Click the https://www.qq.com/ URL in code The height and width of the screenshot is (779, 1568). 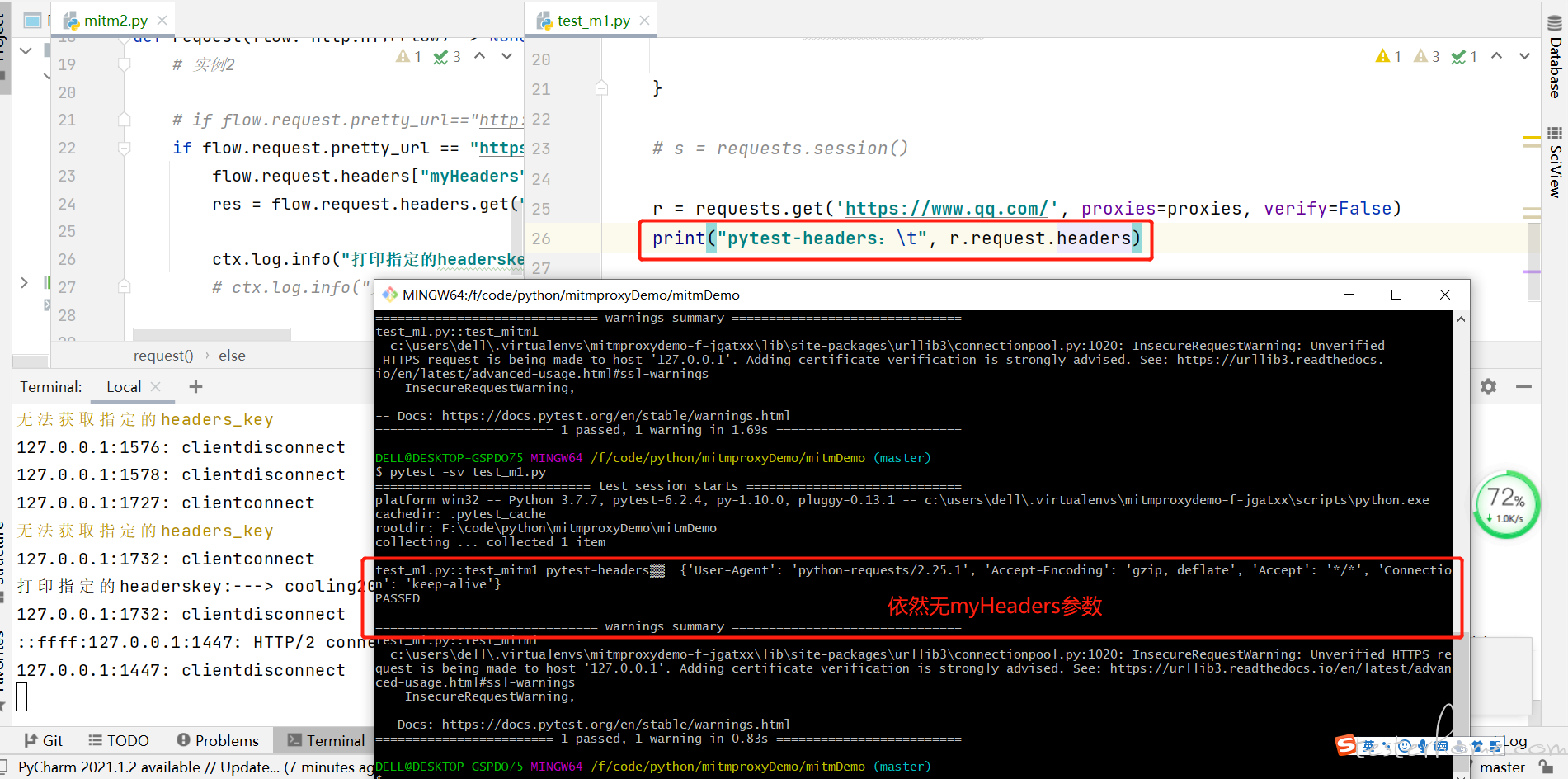coord(947,209)
